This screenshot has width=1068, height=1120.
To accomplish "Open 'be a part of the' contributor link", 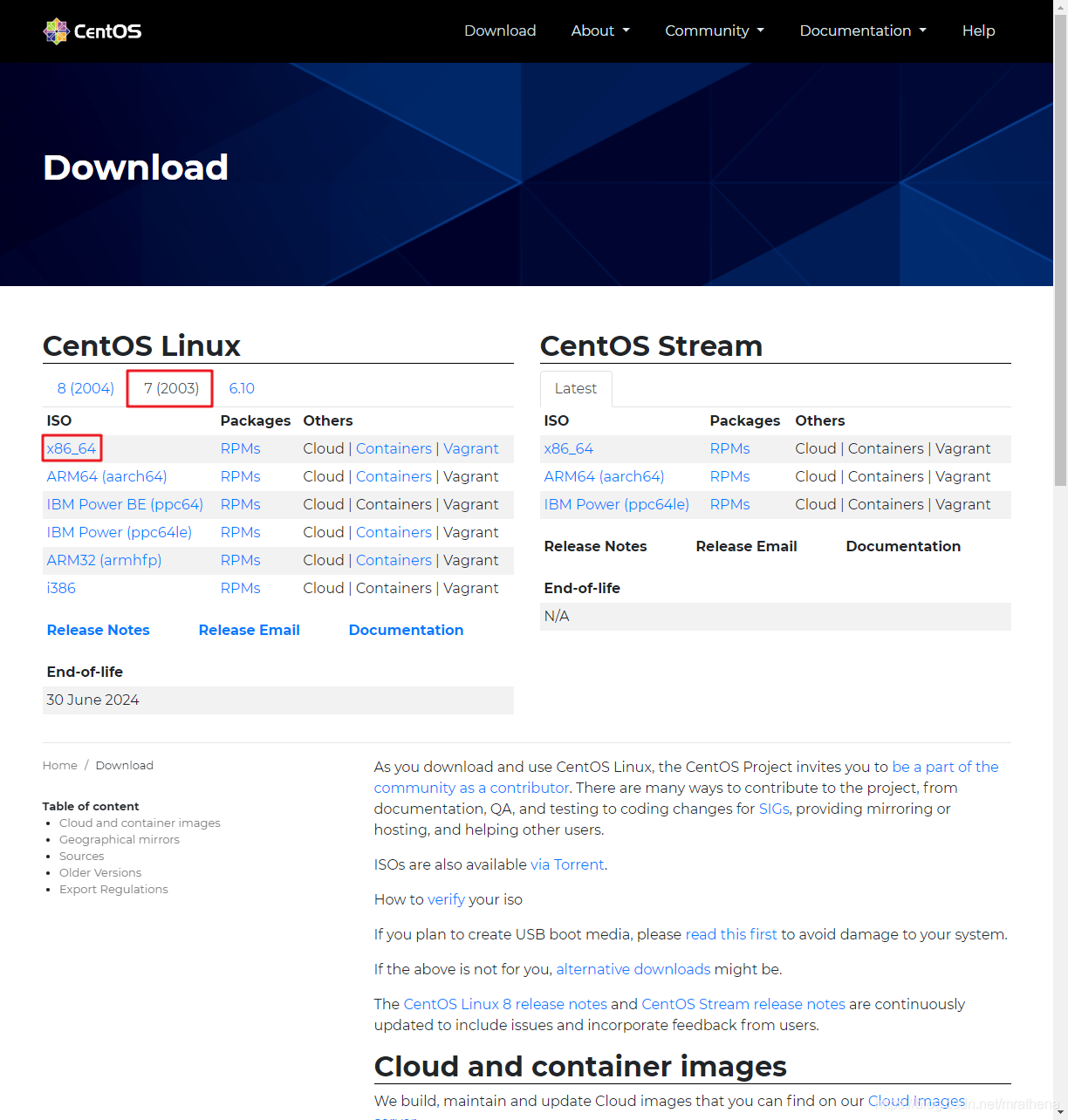I will [945, 767].
